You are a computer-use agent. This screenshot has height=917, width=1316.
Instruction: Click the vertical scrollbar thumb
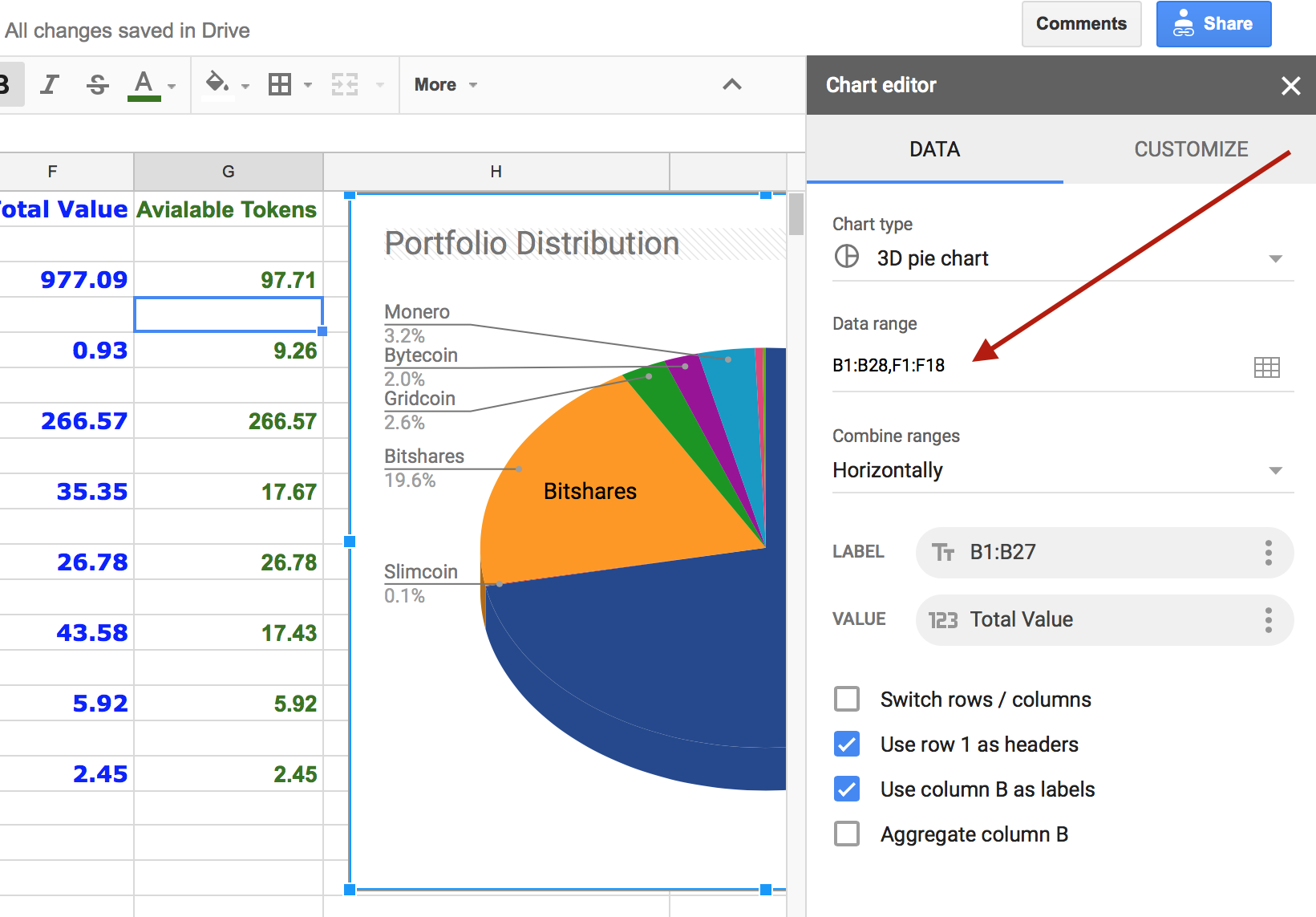pyautogui.click(x=796, y=213)
